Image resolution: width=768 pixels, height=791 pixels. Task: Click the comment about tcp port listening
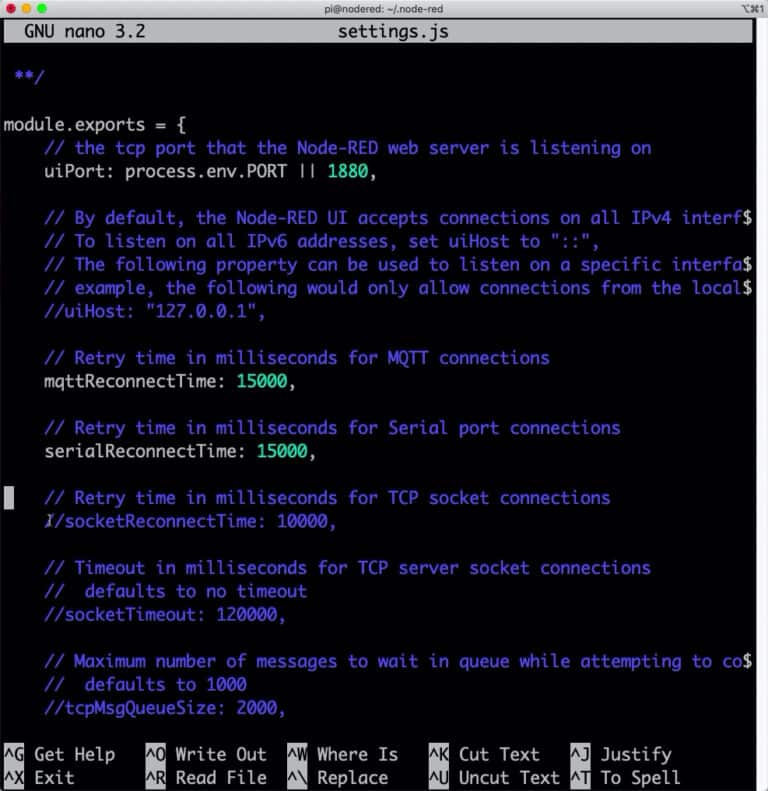[348, 148]
